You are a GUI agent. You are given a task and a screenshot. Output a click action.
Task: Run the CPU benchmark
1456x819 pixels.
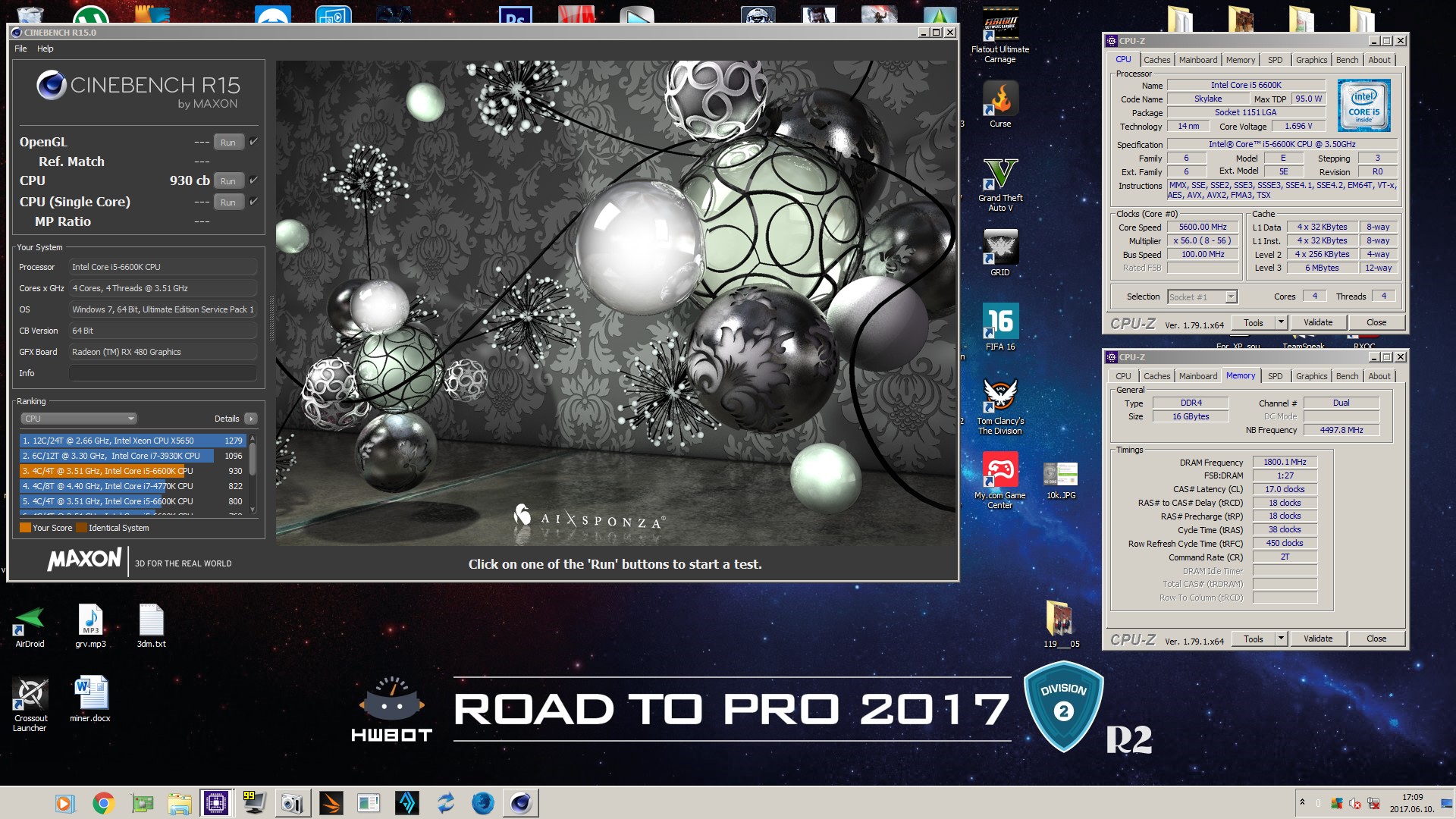(228, 181)
